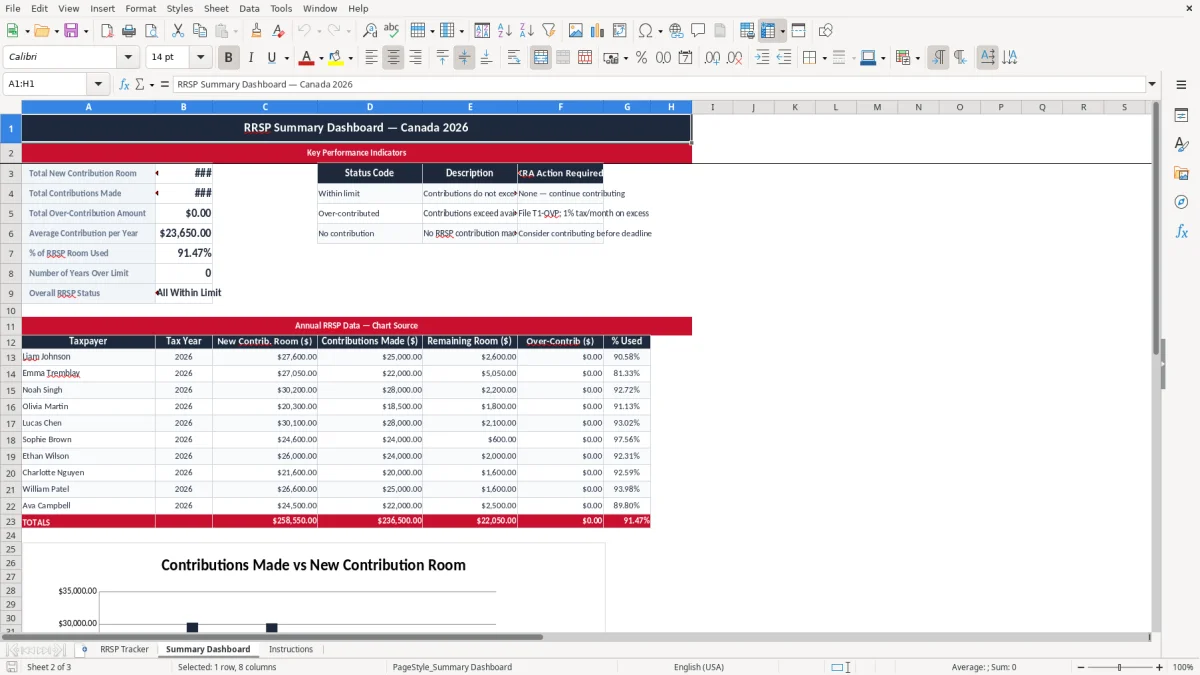
Task: Open the Navigator compass in the sidebar
Action: point(1181,202)
